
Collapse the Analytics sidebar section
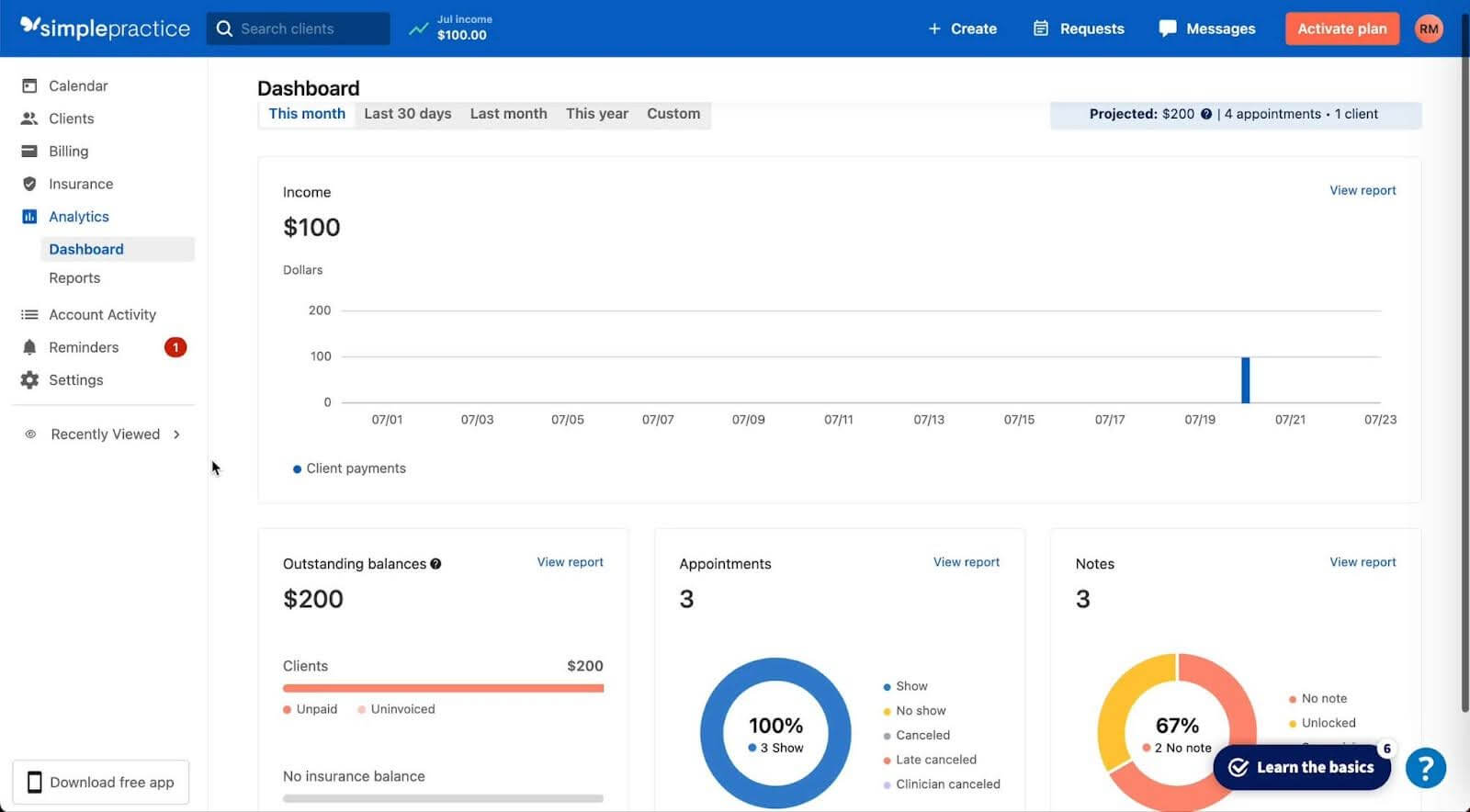click(x=78, y=217)
